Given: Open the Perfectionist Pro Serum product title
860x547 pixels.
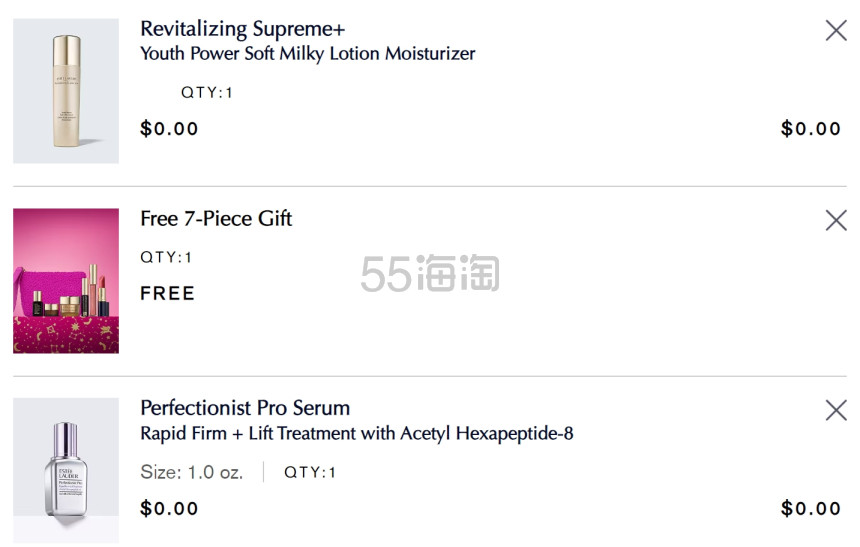Looking at the screenshot, I should click(x=245, y=408).
